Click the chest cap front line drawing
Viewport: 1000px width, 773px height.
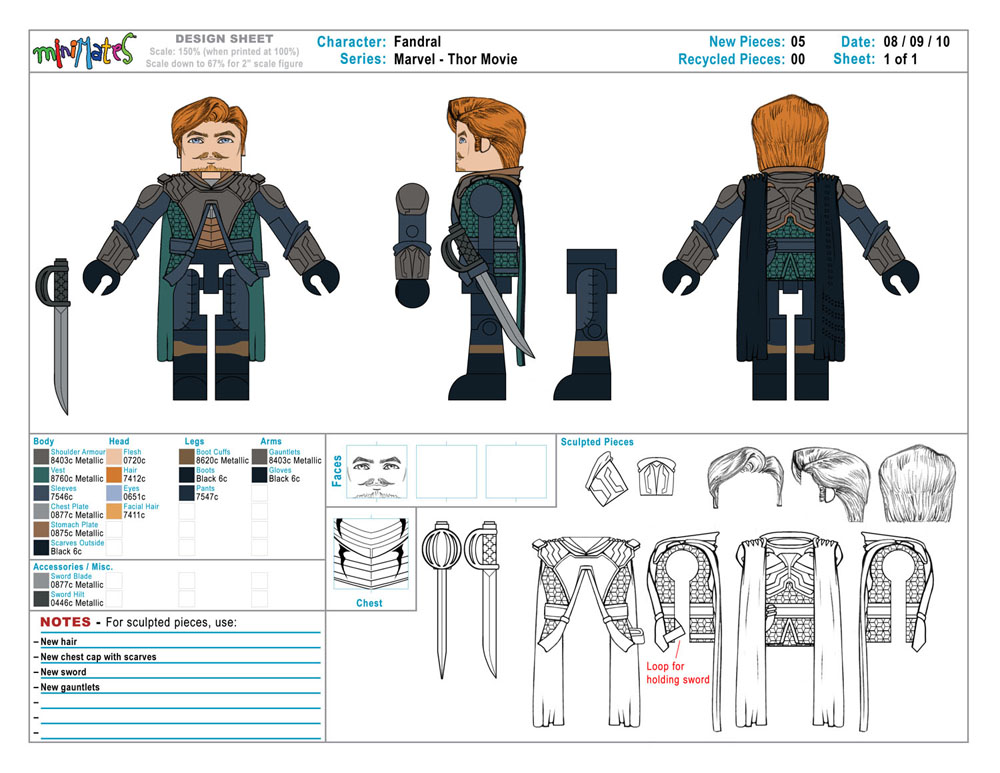pos(587,631)
